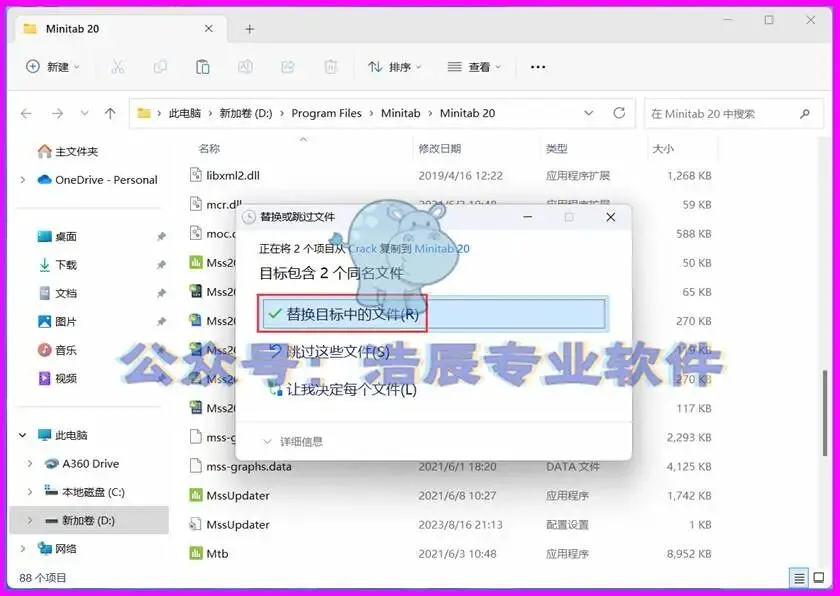Image resolution: width=840 pixels, height=596 pixels.
Task: Open 桌面 in quick access
Action: pyautogui.click(x=57, y=236)
